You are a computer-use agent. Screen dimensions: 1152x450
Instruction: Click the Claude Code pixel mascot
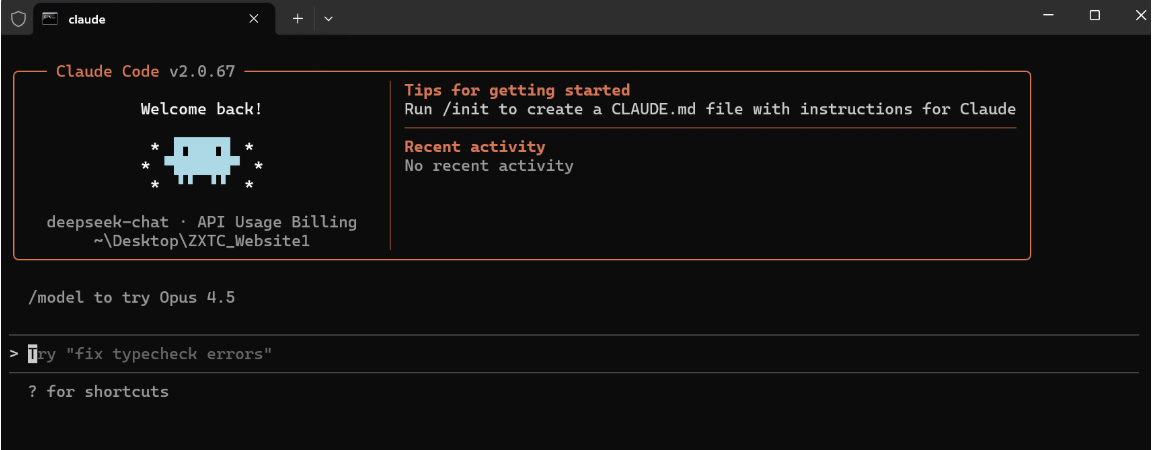tap(202, 160)
